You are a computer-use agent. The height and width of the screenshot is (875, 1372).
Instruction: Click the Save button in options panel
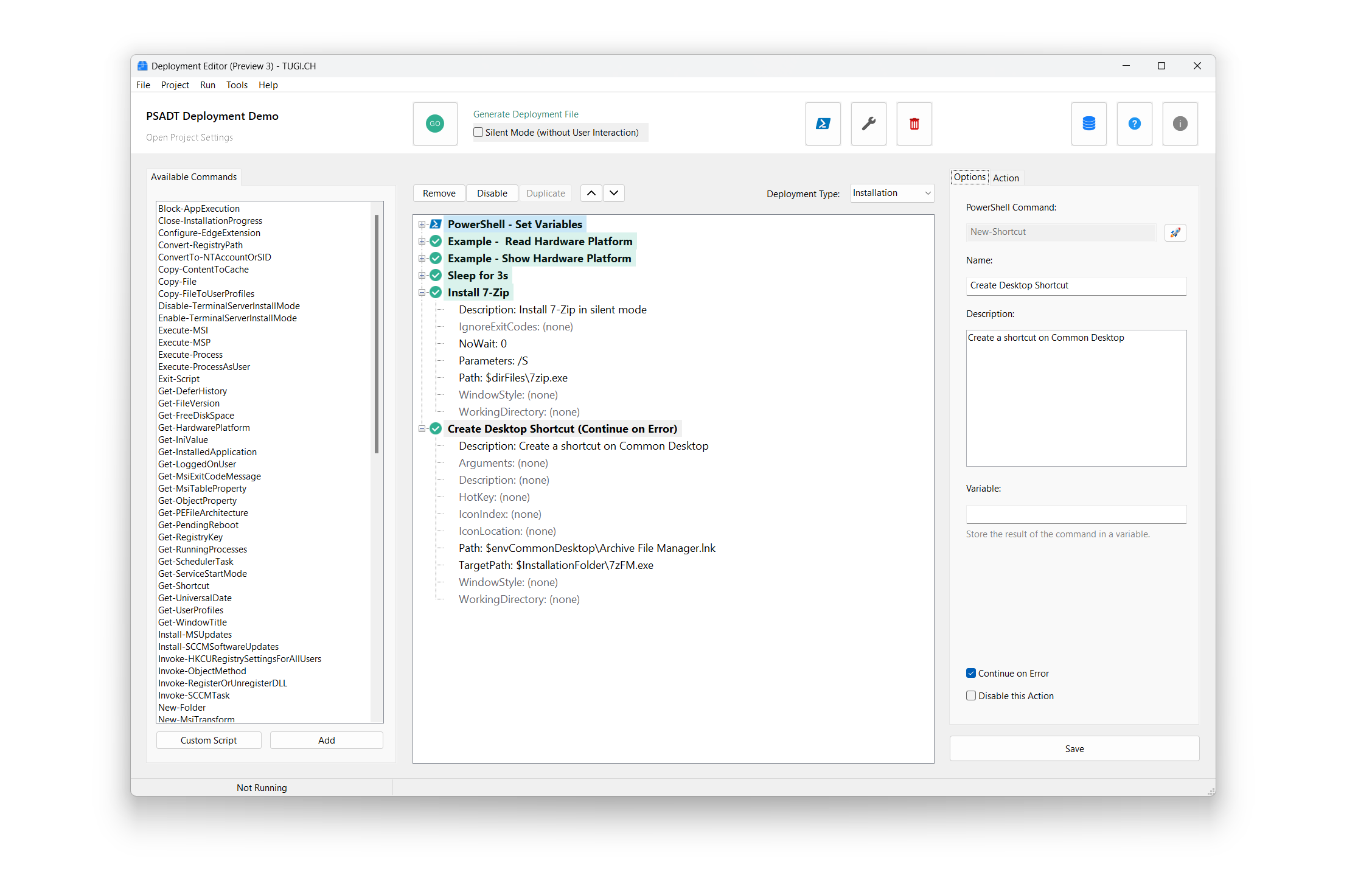[1075, 748]
